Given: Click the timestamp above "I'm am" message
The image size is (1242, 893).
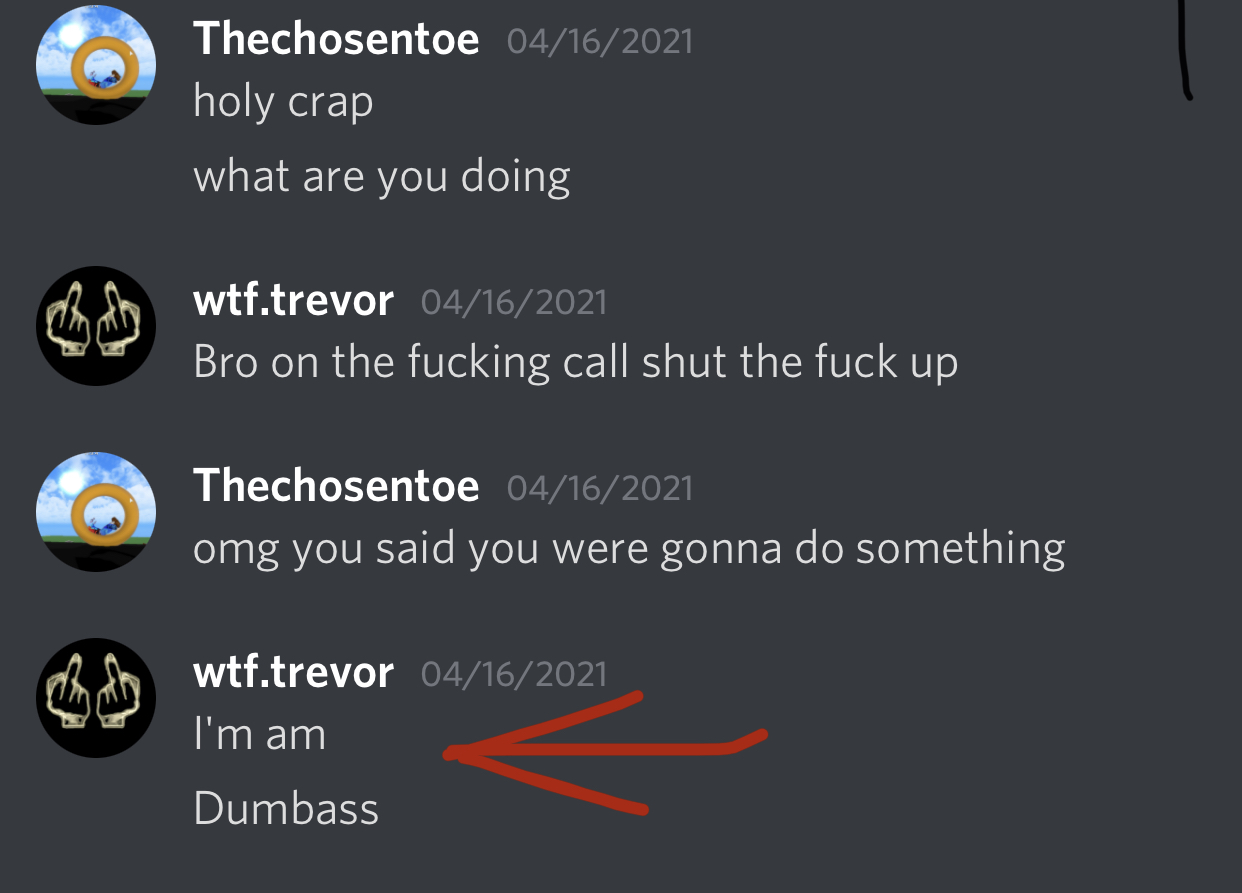Looking at the screenshot, I should [514, 673].
